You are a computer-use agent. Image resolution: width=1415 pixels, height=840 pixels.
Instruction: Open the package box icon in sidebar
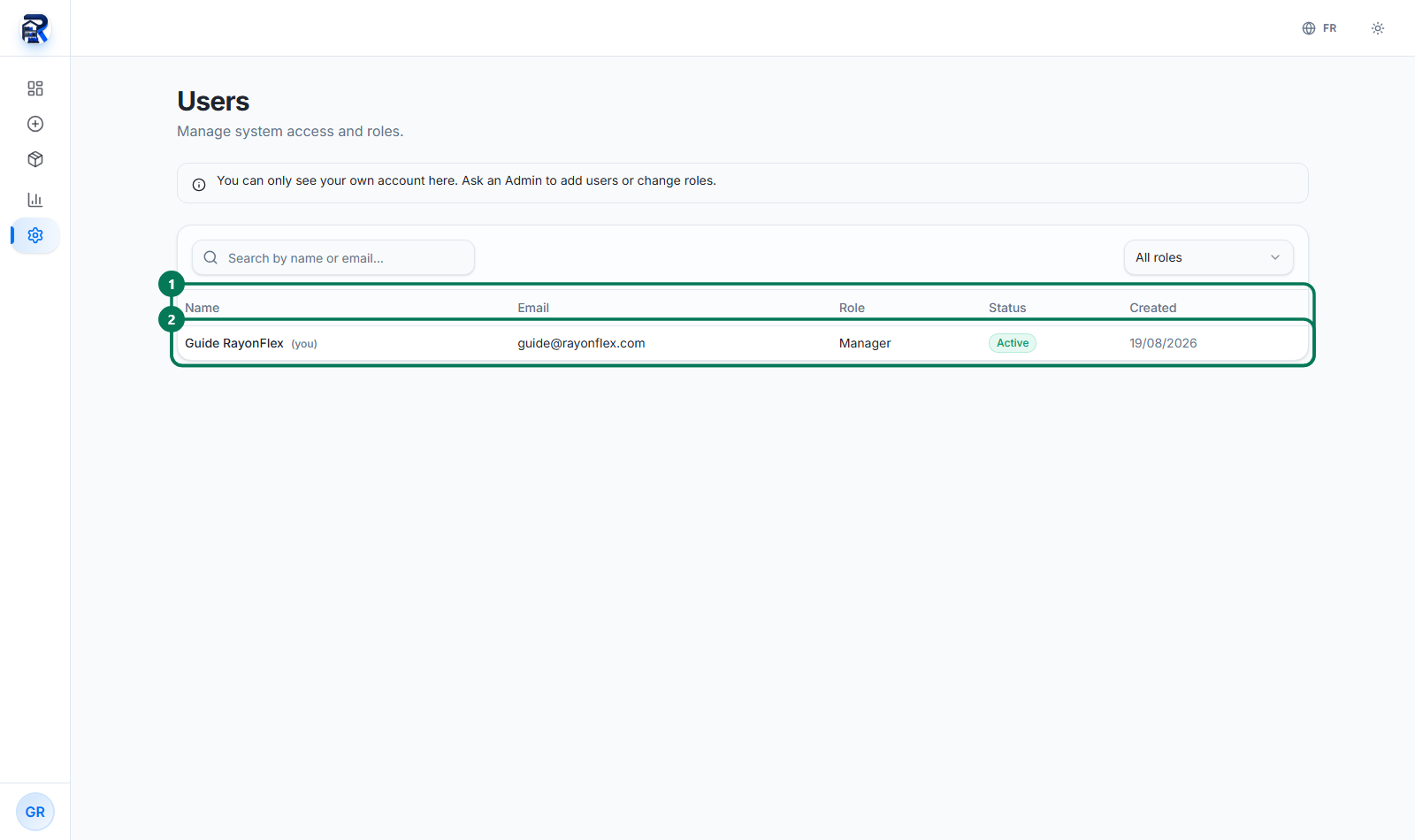pos(35,159)
